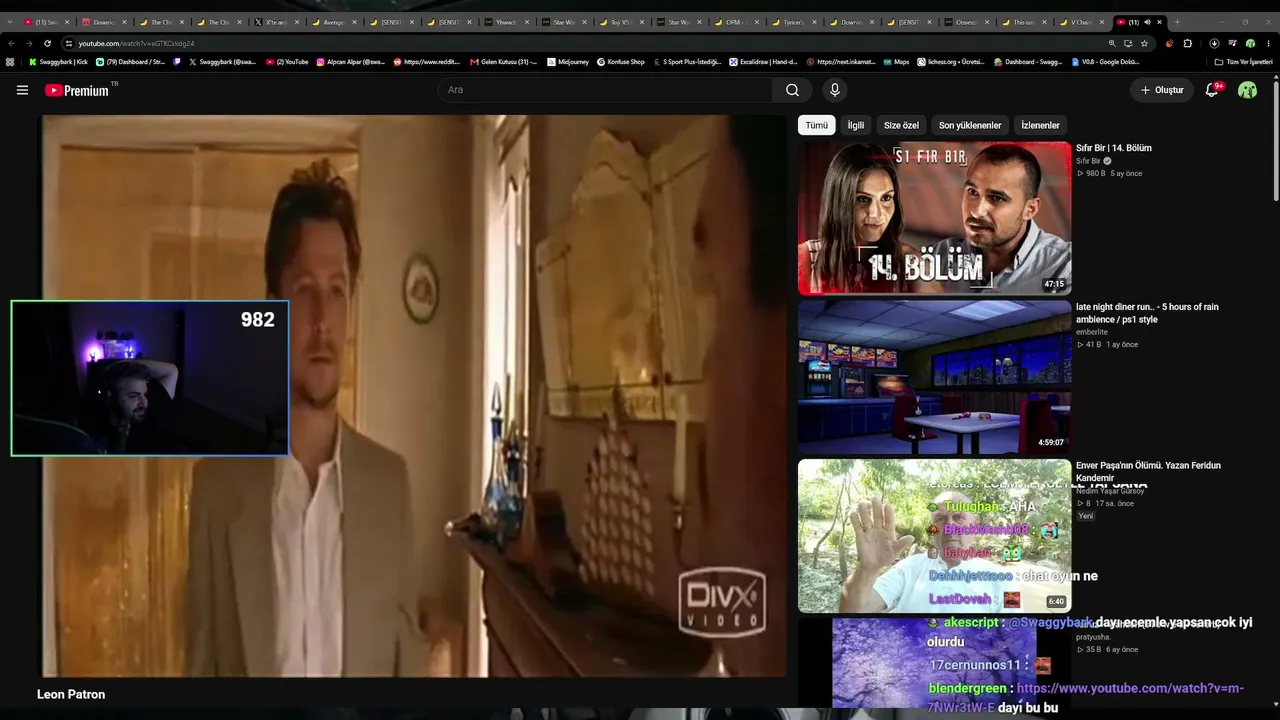Switch to the V Chain browser tab
The image size is (1280, 720).
[1081, 22]
